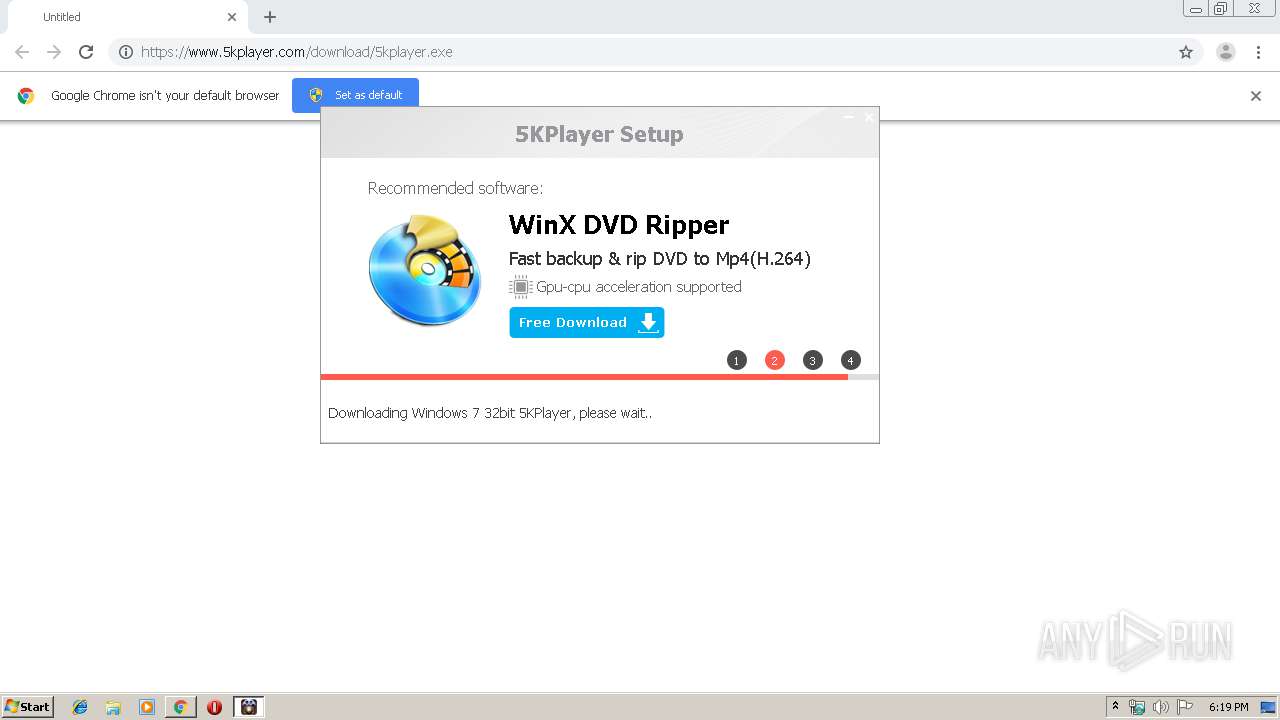The width and height of the screenshot is (1280, 720).
Task: Bookmark this page with the star icon
Action: [1186, 52]
